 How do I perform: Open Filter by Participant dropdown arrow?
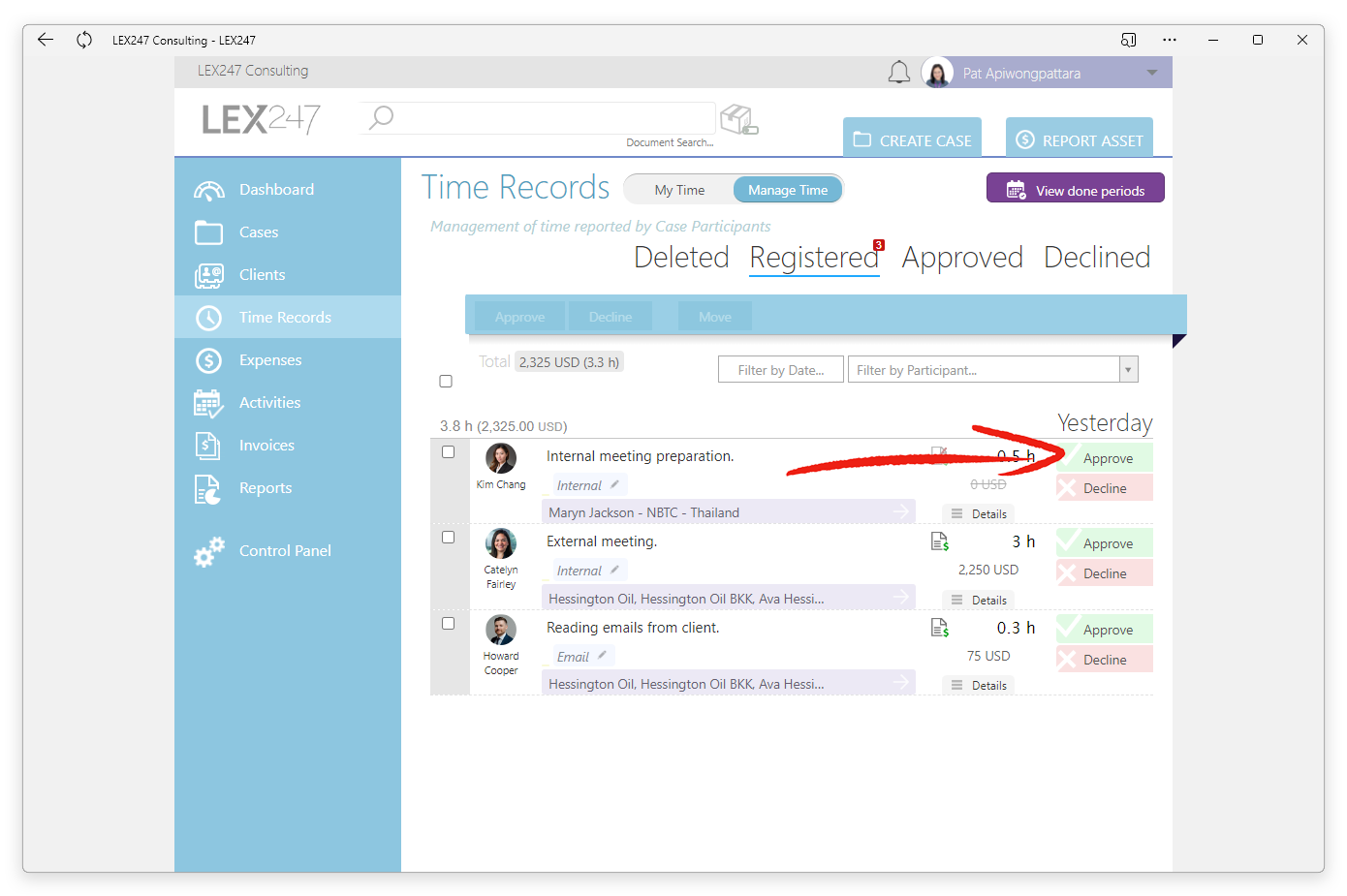coord(1128,370)
